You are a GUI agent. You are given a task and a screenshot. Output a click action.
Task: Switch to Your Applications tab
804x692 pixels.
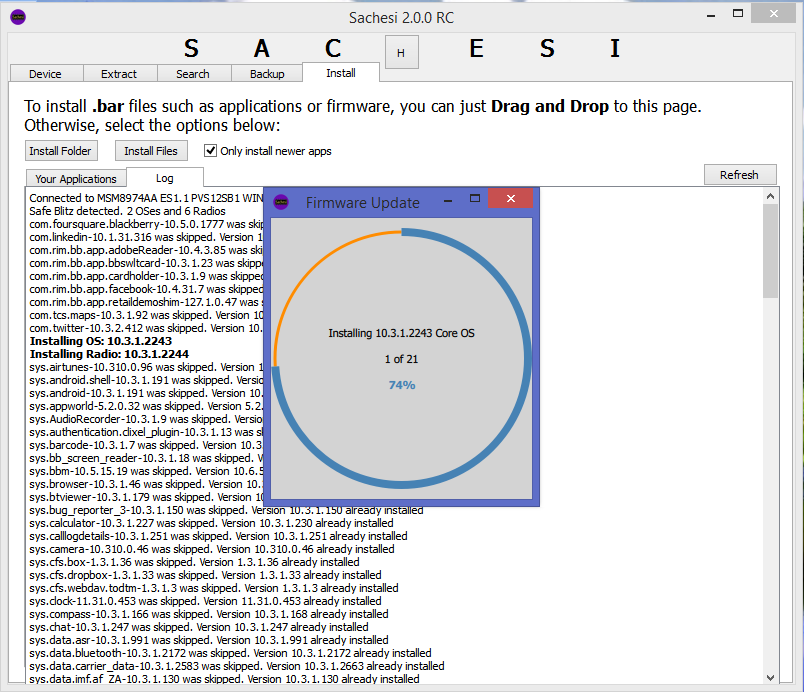(x=76, y=179)
